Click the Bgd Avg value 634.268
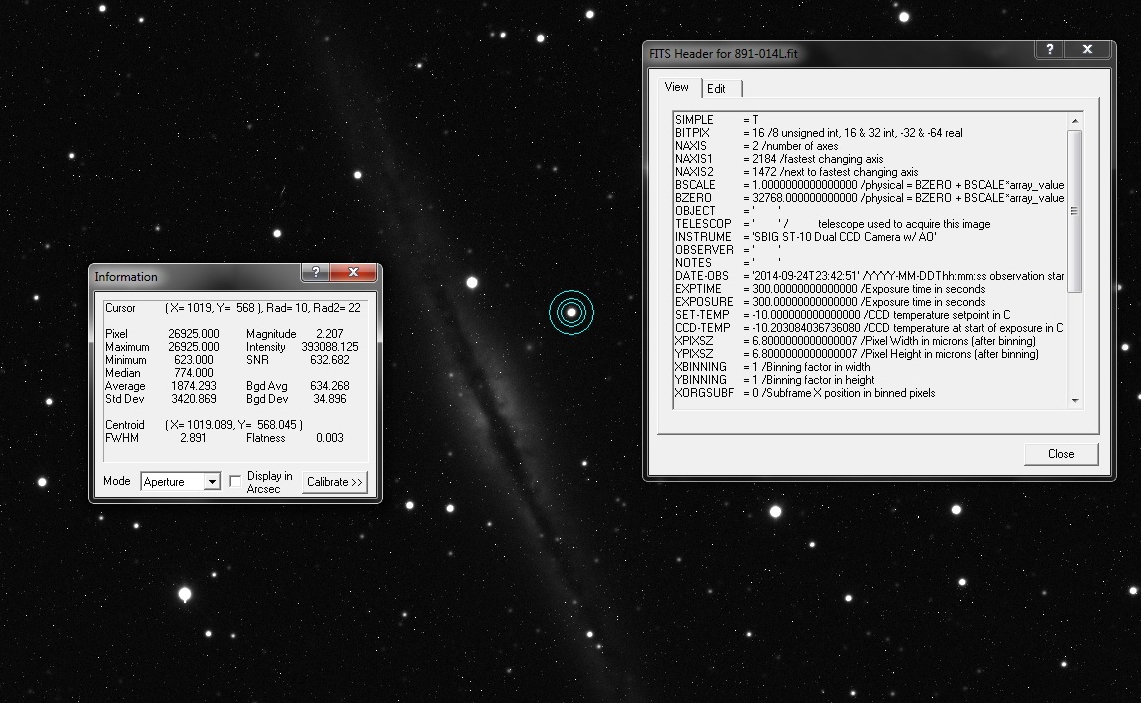Viewport: 1141px width, 703px height. [330, 386]
